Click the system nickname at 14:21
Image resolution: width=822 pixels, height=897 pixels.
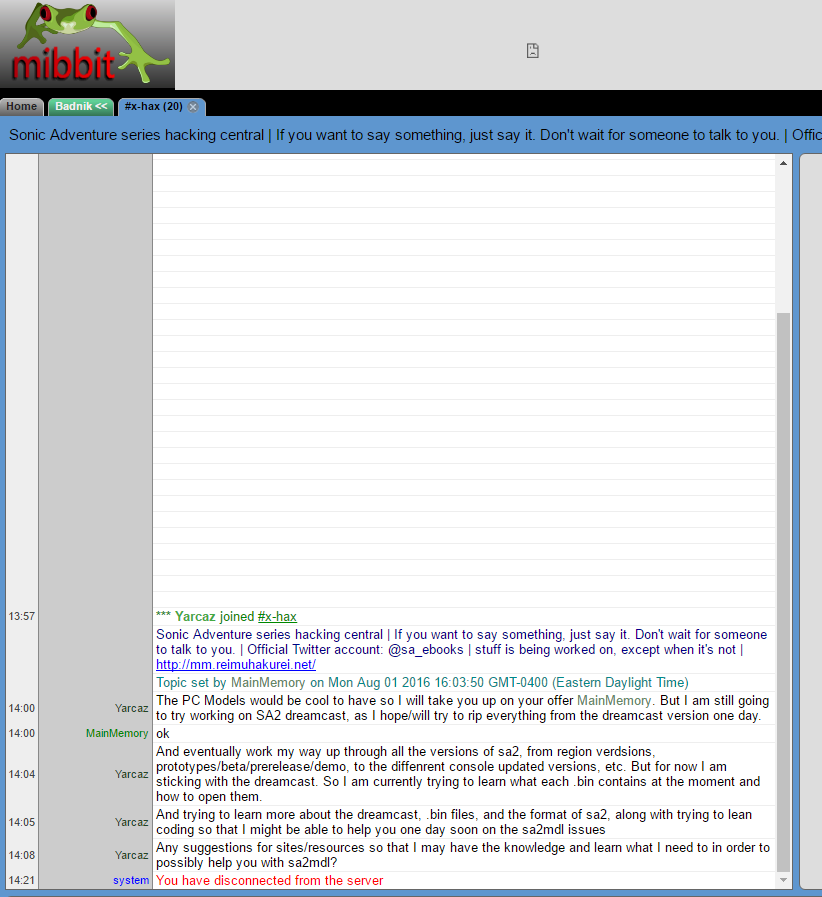click(x=131, y=880)
